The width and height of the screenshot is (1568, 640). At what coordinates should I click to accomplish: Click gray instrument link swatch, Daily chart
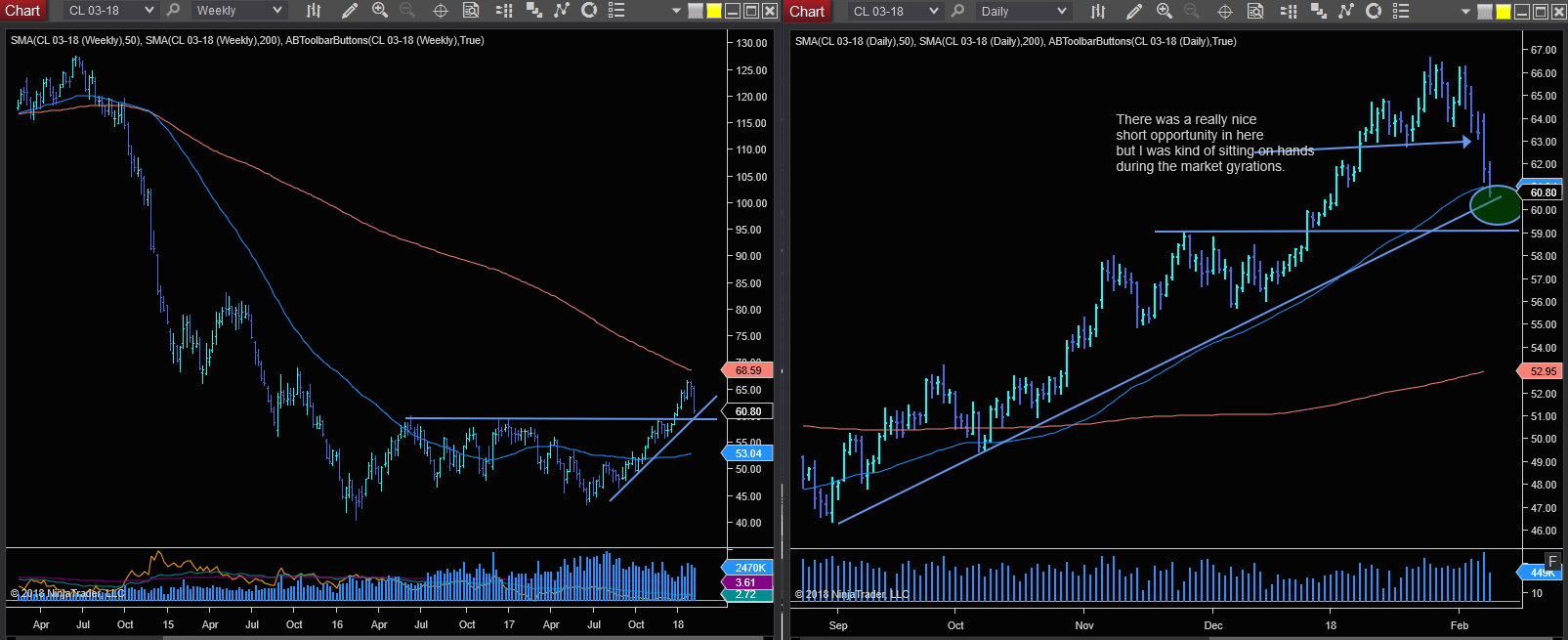[1485, 11]
